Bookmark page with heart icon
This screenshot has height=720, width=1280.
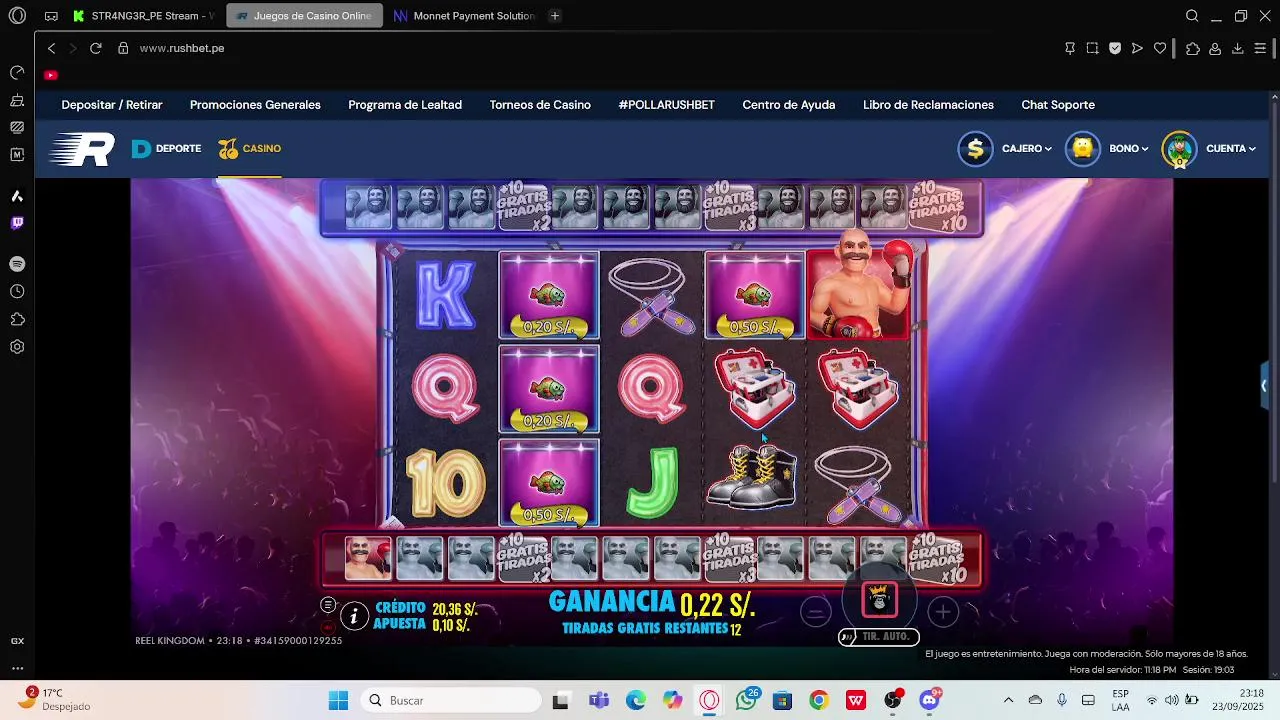(x=1160, y=48)
